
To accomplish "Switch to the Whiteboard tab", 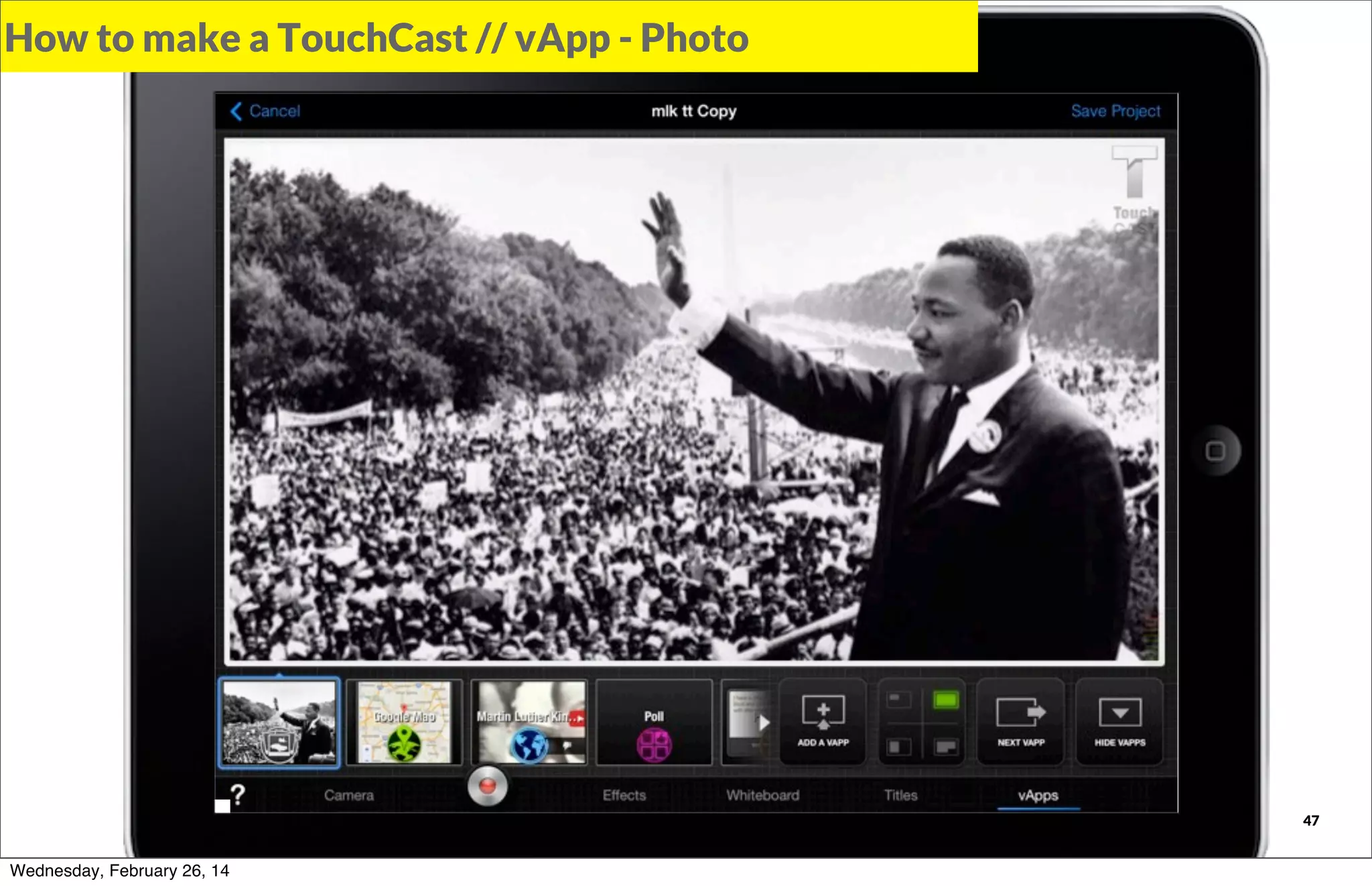I will pyautogui.click(x=763, y=796).
